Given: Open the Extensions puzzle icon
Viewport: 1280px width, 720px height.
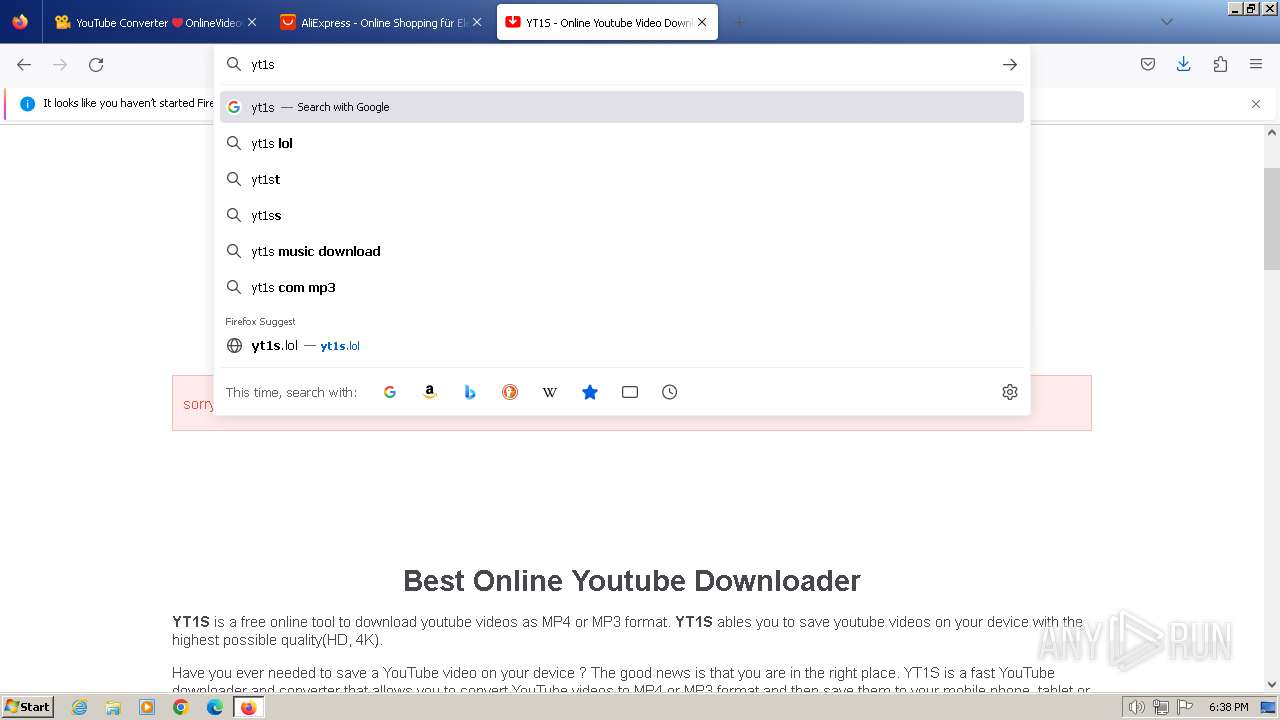Looking at the screenshot, I should click(x=1220, y=64).
